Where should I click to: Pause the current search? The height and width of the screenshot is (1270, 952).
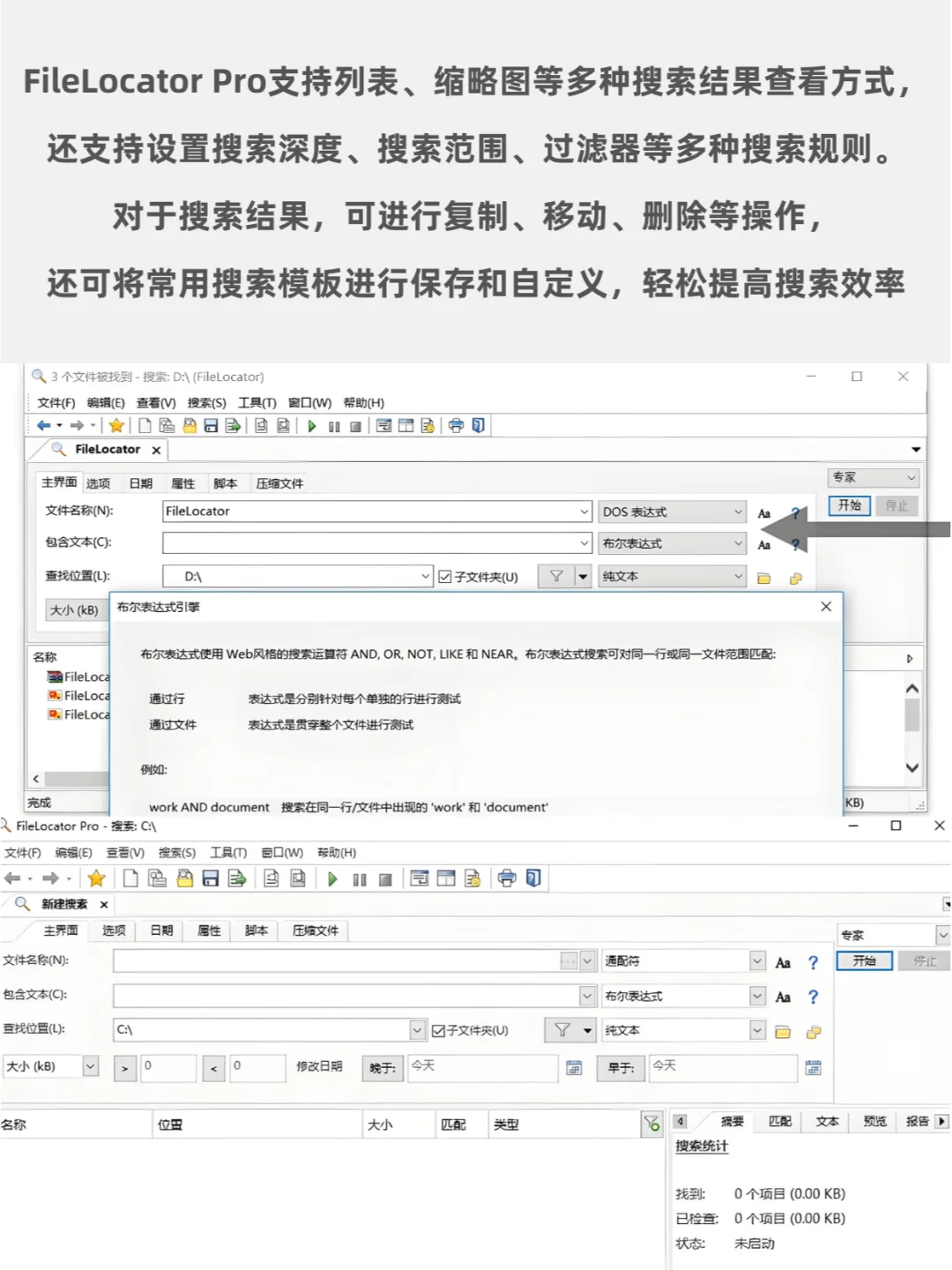[359, 878]
